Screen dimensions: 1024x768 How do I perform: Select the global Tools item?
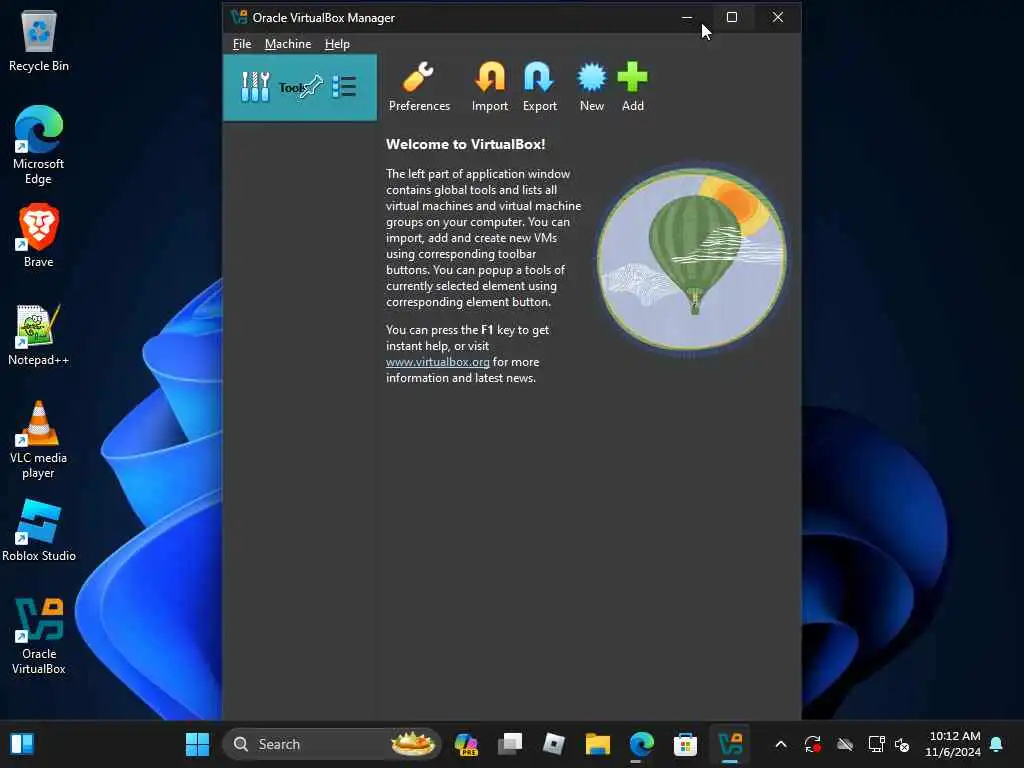coord(300,88)
